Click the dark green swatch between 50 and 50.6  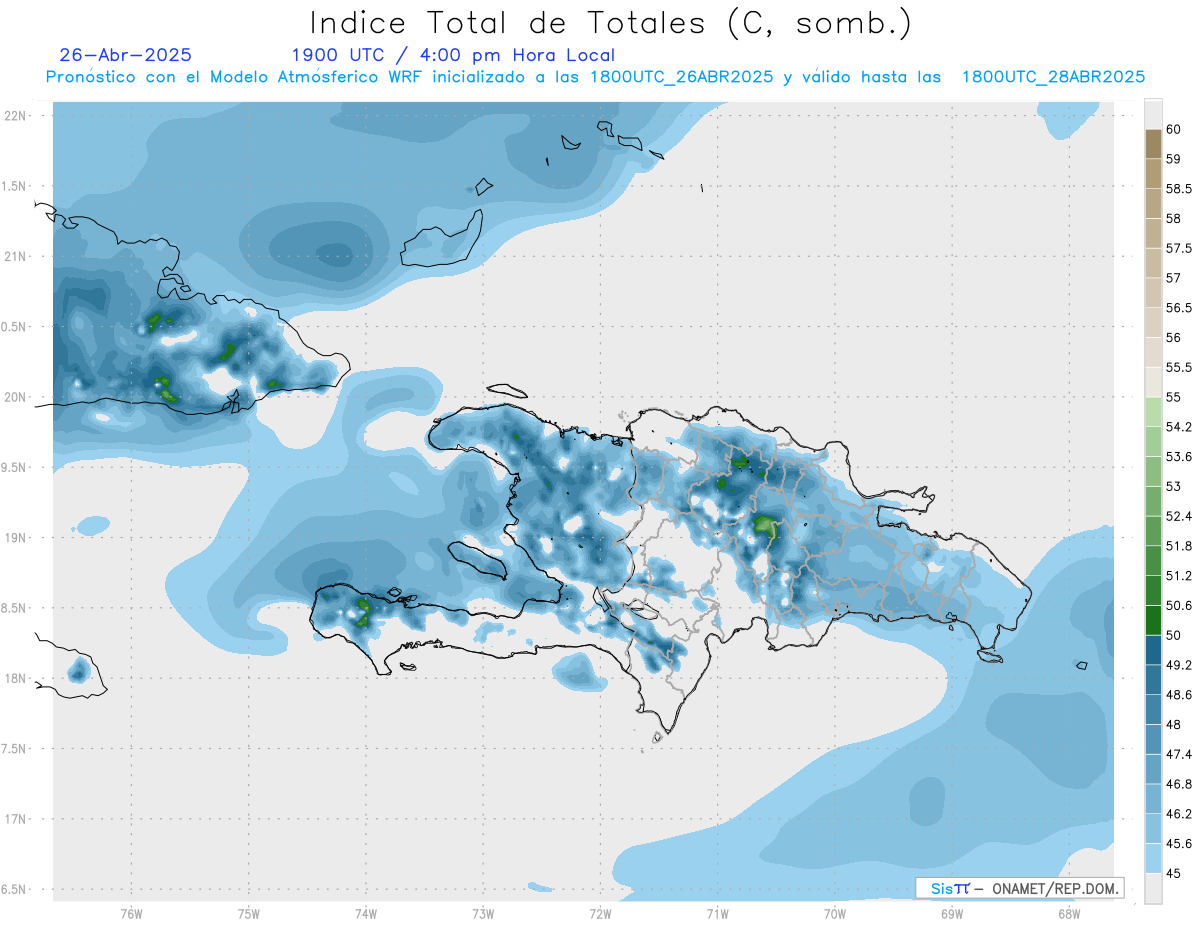coord(1153,620)
